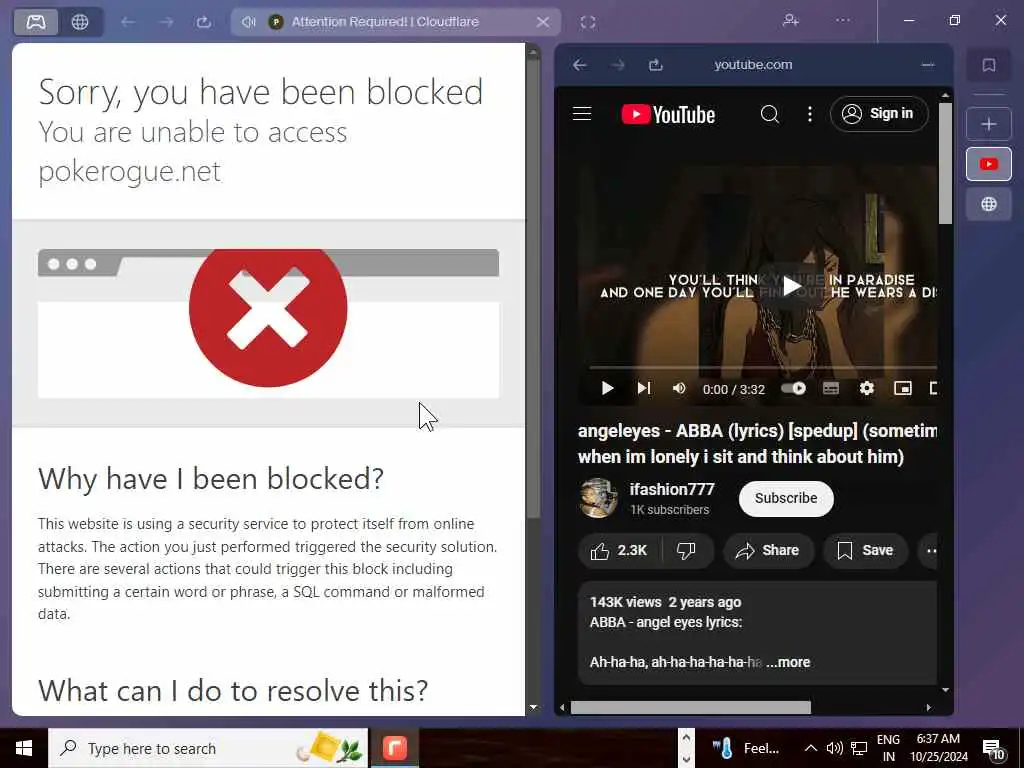Play the video from control bar
Image resolution: width=1024 pixels, height=768 pixels.
click(x=607, y=389)
